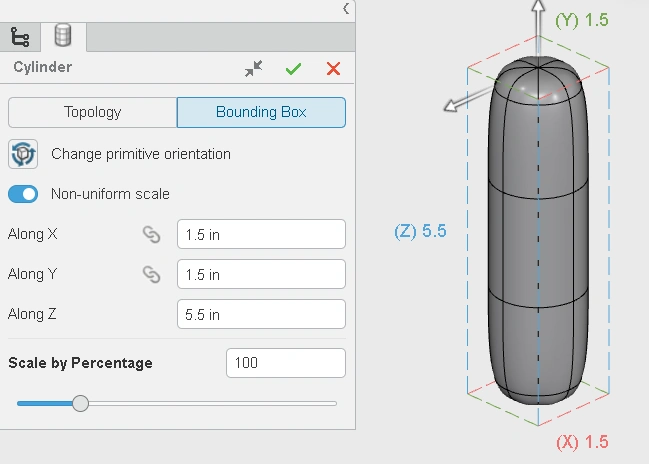This screenshot has height=464, width=649.
Task: Click the Change primitive orientation icon
Action: click(23, 154)
